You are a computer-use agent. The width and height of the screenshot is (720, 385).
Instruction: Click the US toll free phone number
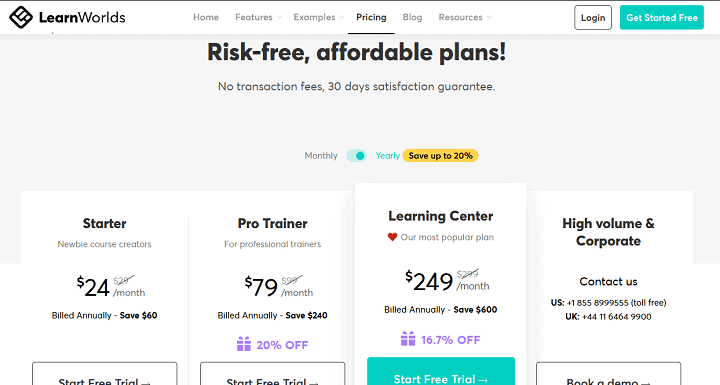616,303
